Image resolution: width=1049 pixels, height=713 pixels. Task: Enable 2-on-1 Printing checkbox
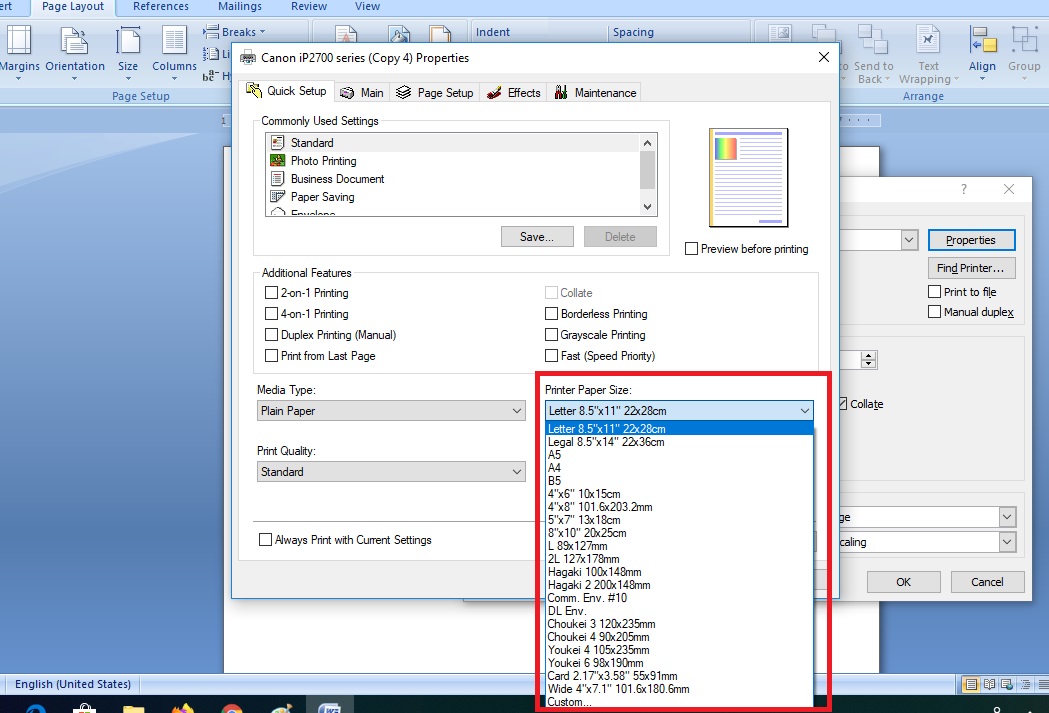(272, 292)
